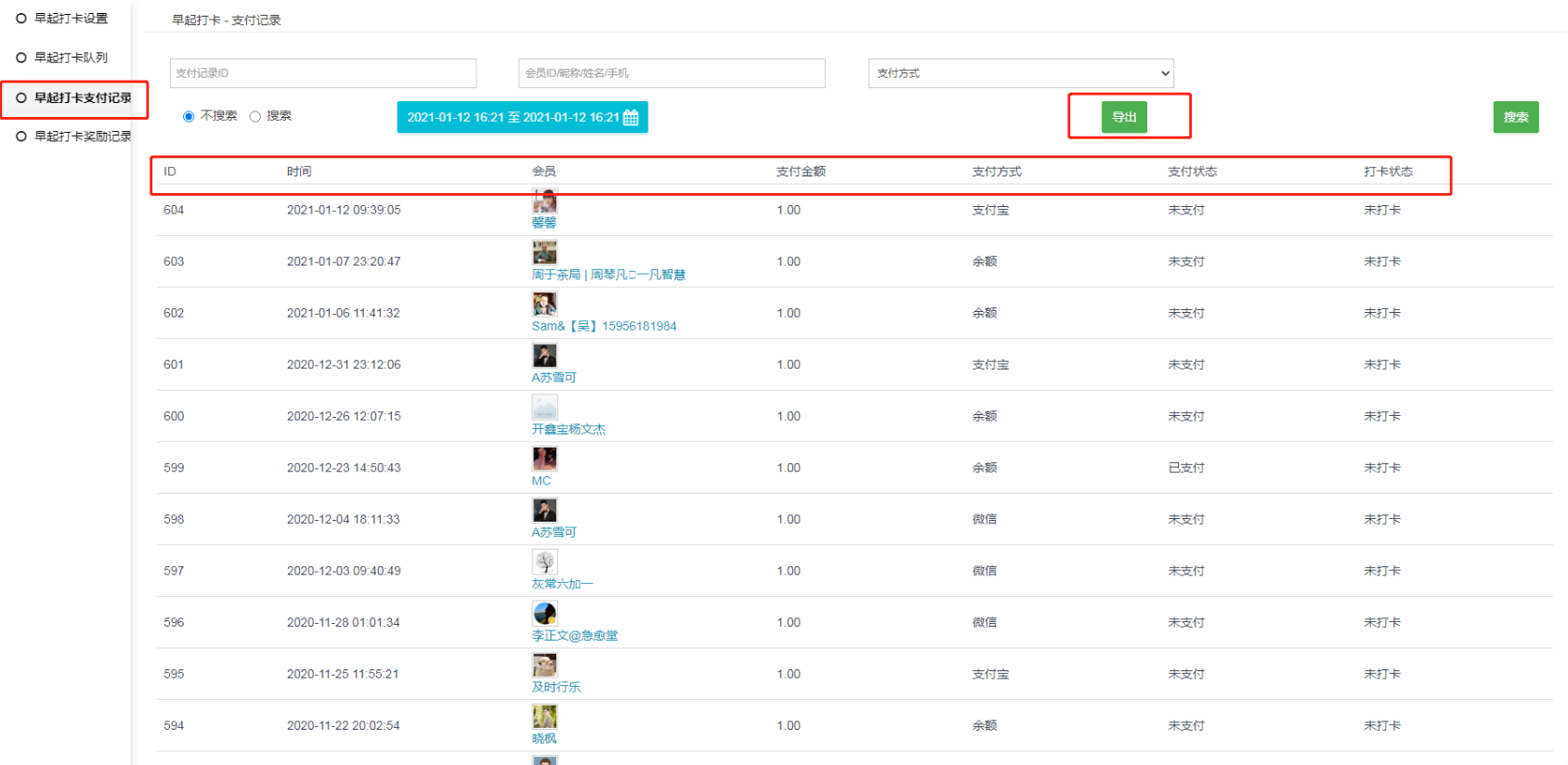The image size is (1568, 765).
Task: Click the avatar in row 598
Action: tap(544, 511)
